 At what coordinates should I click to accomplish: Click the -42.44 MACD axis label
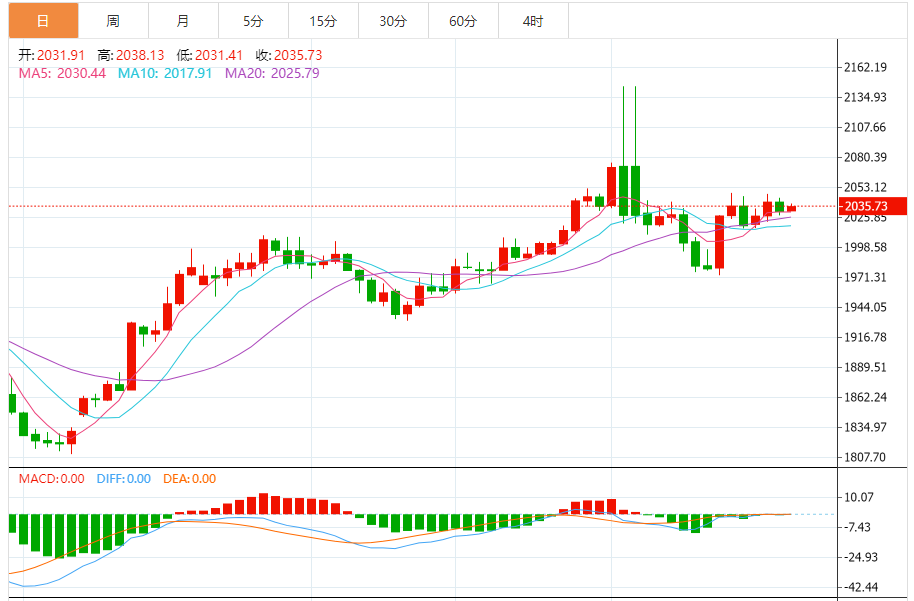coord(861,587)
